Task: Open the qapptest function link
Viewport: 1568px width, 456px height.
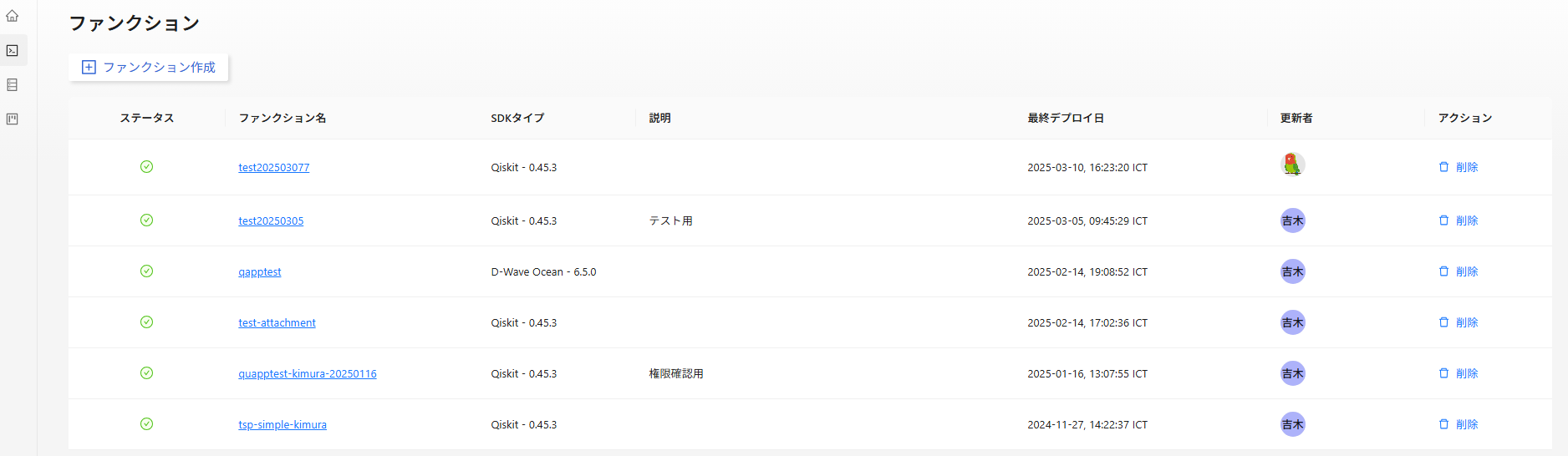Action: (x=259, y=272)
